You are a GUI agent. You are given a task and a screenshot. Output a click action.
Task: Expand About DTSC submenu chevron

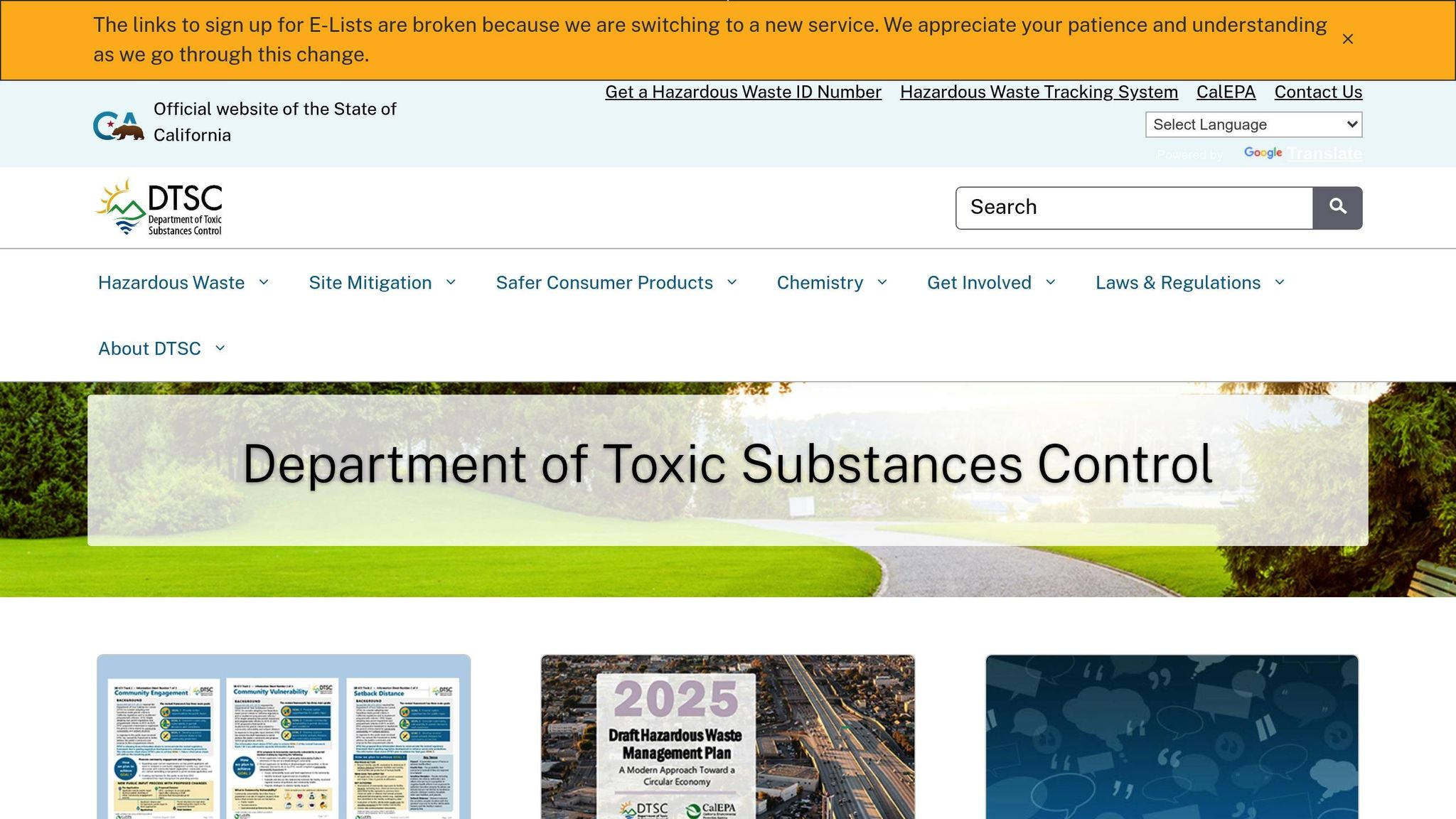pos(220,348)
